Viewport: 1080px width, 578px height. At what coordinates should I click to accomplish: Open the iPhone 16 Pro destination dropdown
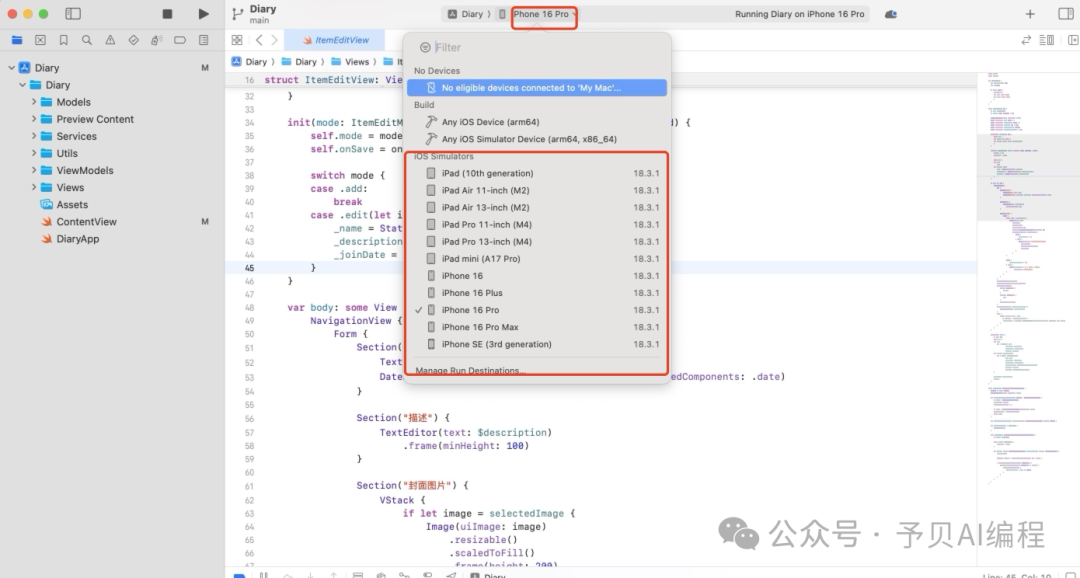(x=543, y=14)
